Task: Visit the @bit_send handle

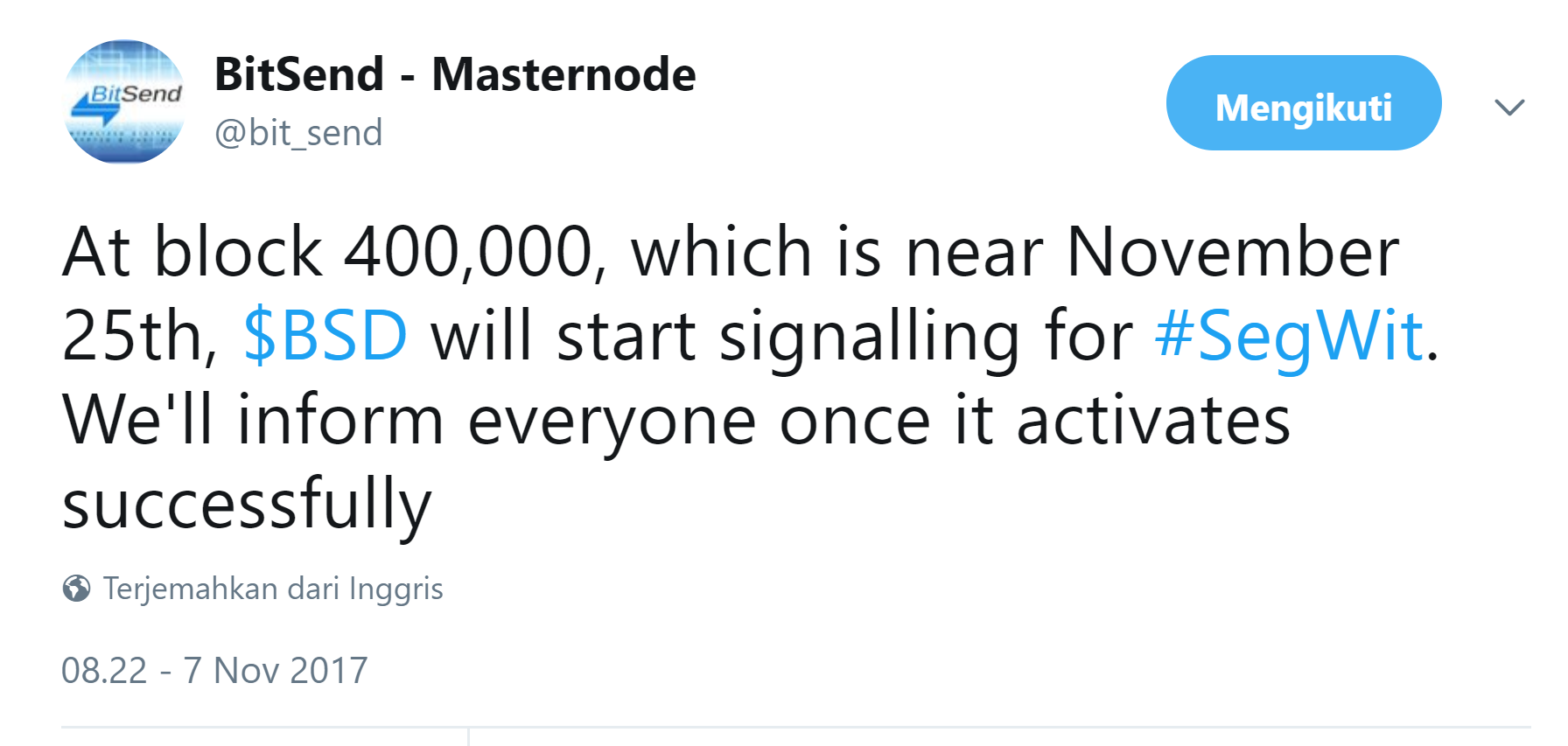Action: pyautogui.click(x=298, y=133)
